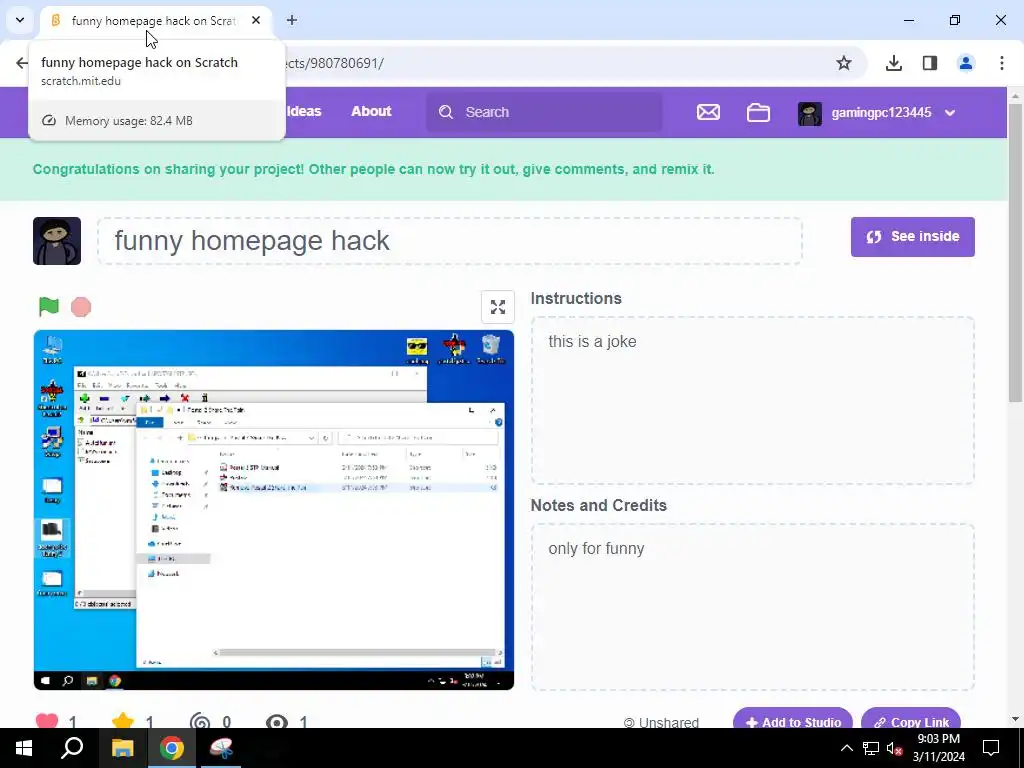1024x768 pixels.
Task: Click the network icon in system tray
Action: point(871,748)
